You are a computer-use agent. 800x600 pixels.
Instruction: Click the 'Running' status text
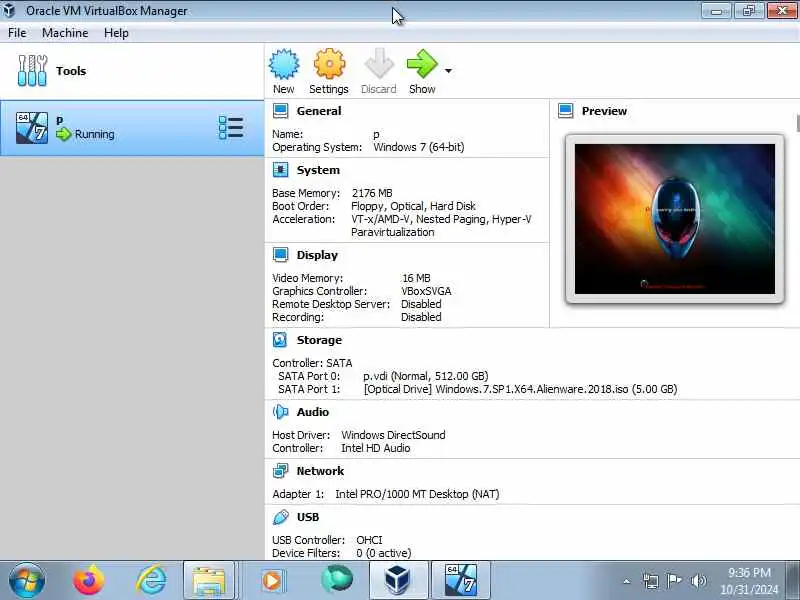[x=94, y=134]
